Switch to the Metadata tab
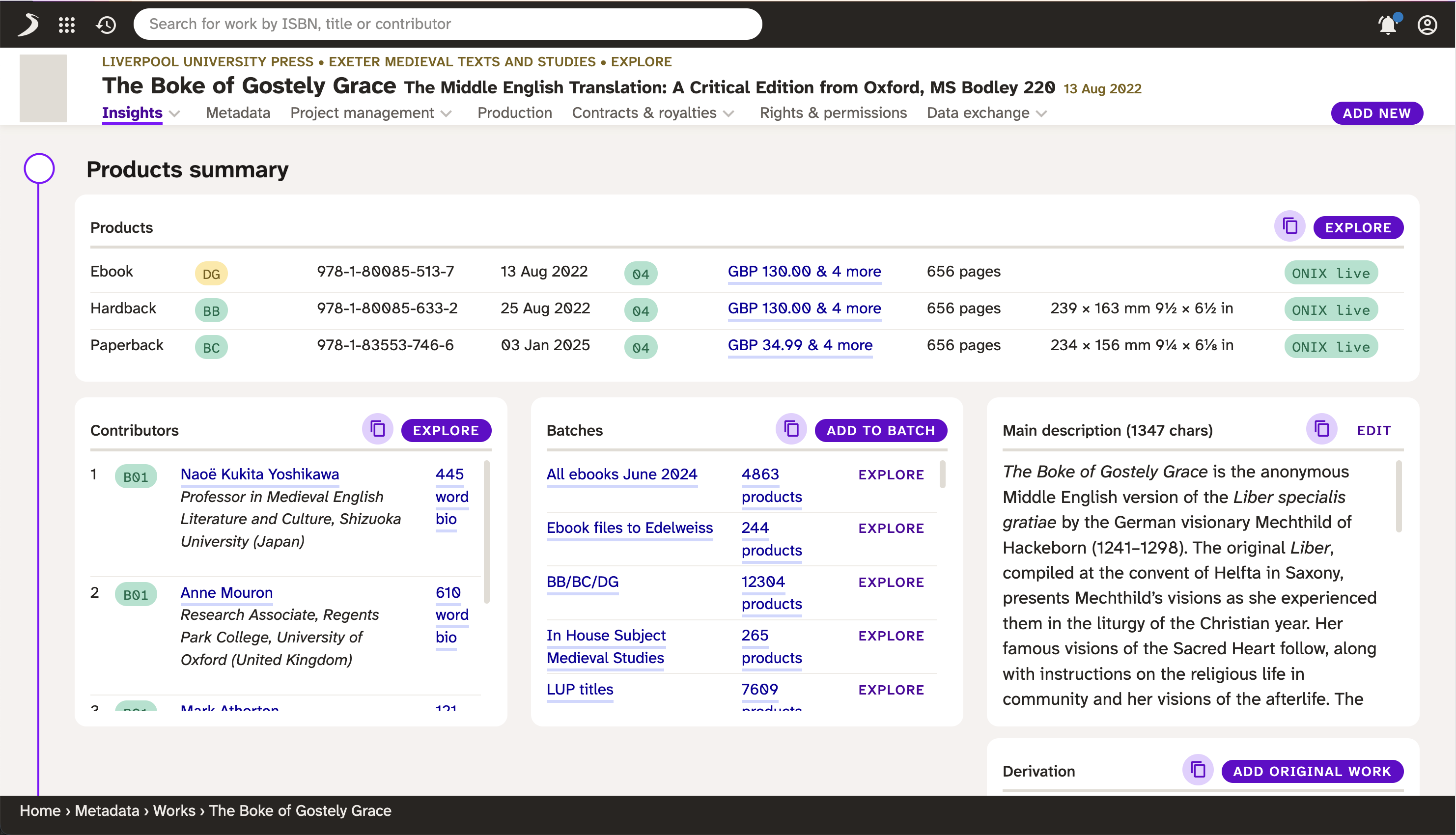The width and height of the screenshot is (1456, 835). tap(237, 113)
